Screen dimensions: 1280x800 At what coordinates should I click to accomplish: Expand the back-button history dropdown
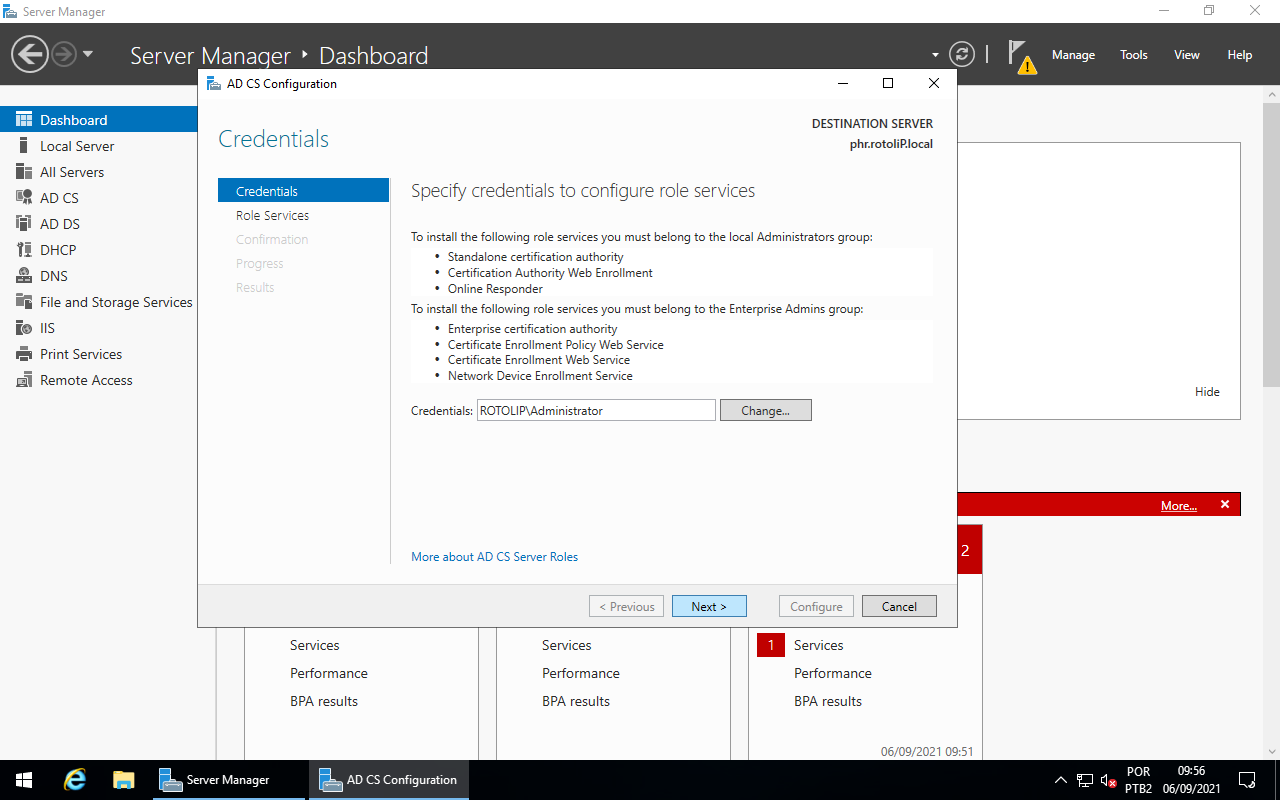point(88,56)
